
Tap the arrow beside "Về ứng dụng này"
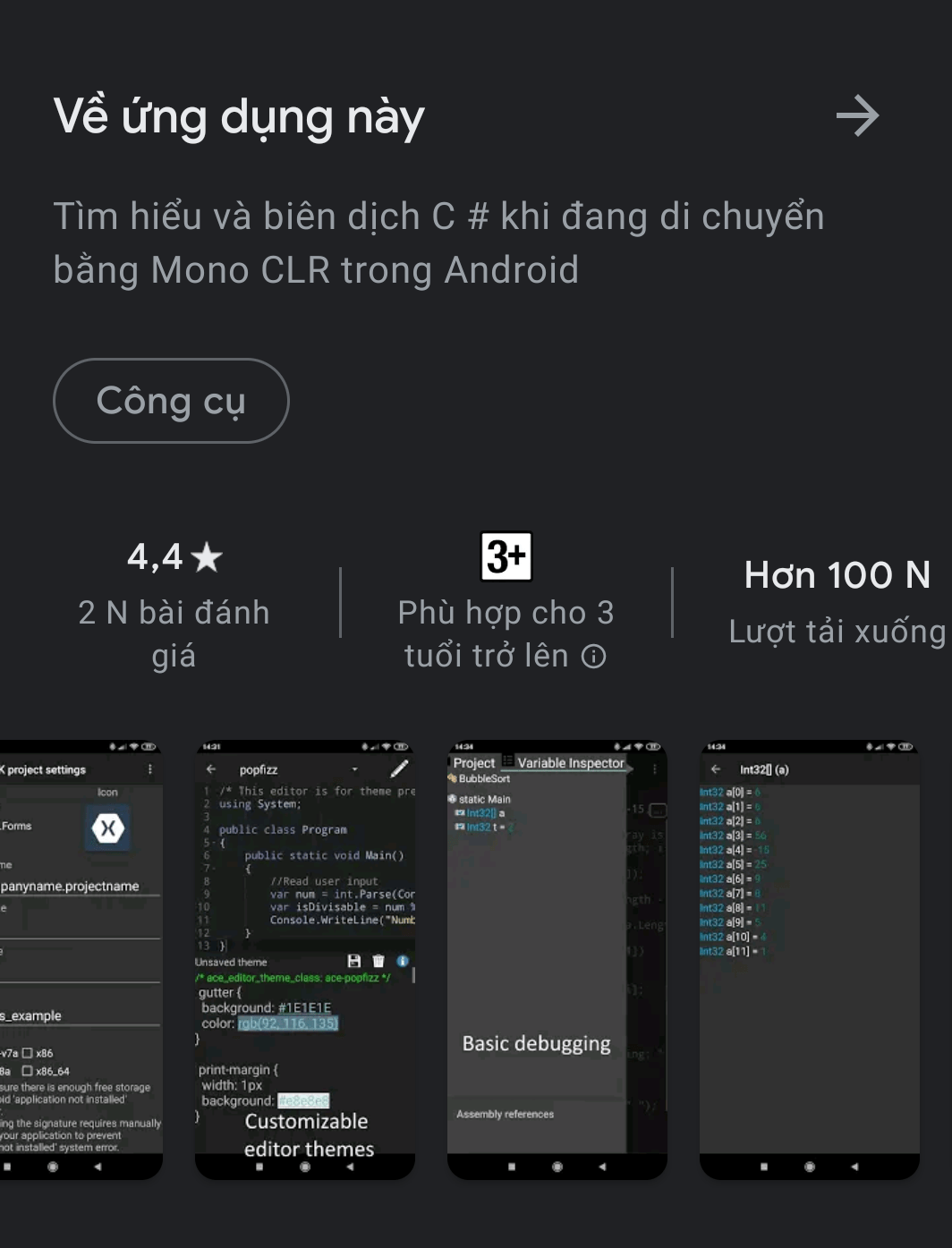pos(857,116)
